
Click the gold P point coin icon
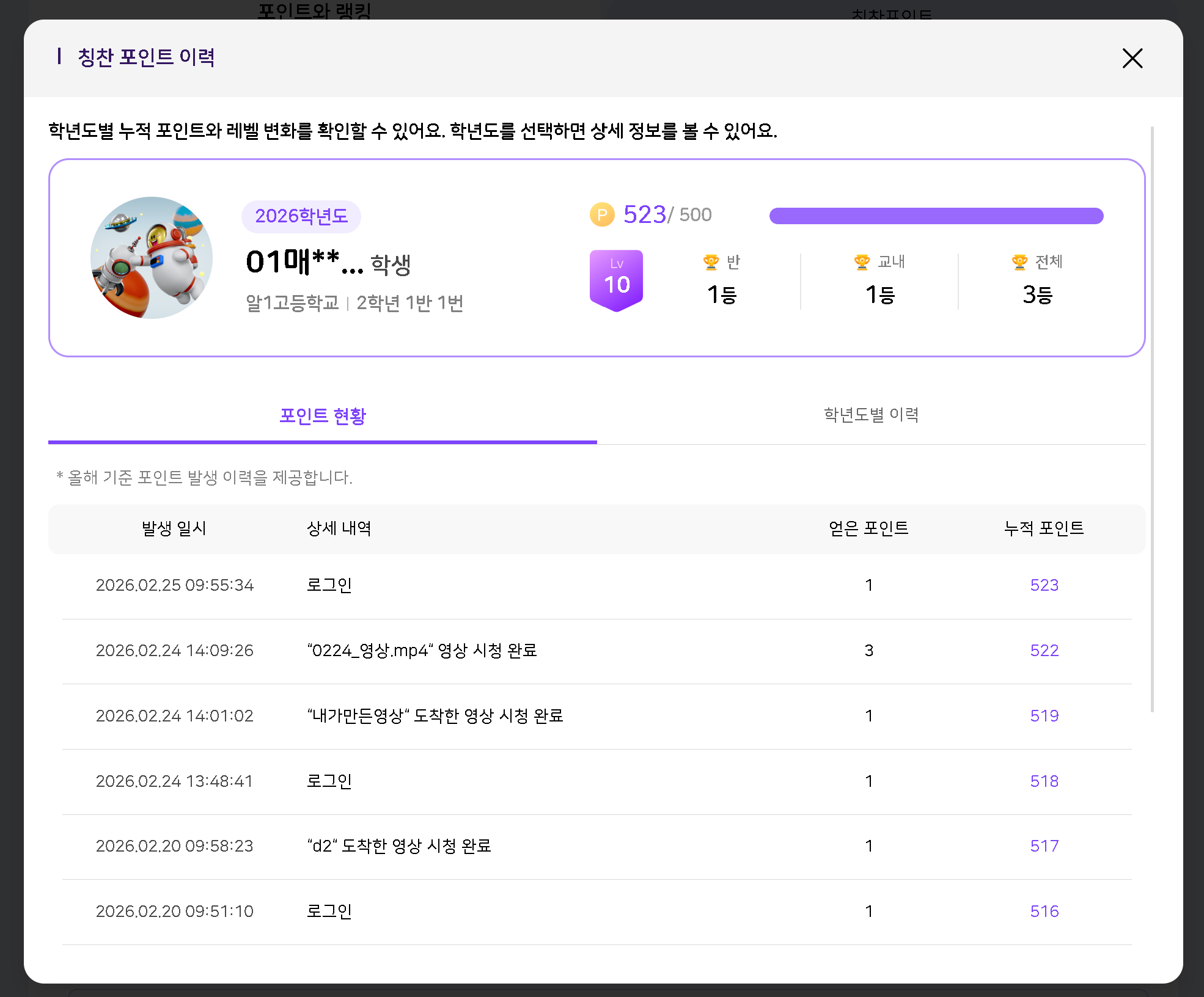click(602, 214)
